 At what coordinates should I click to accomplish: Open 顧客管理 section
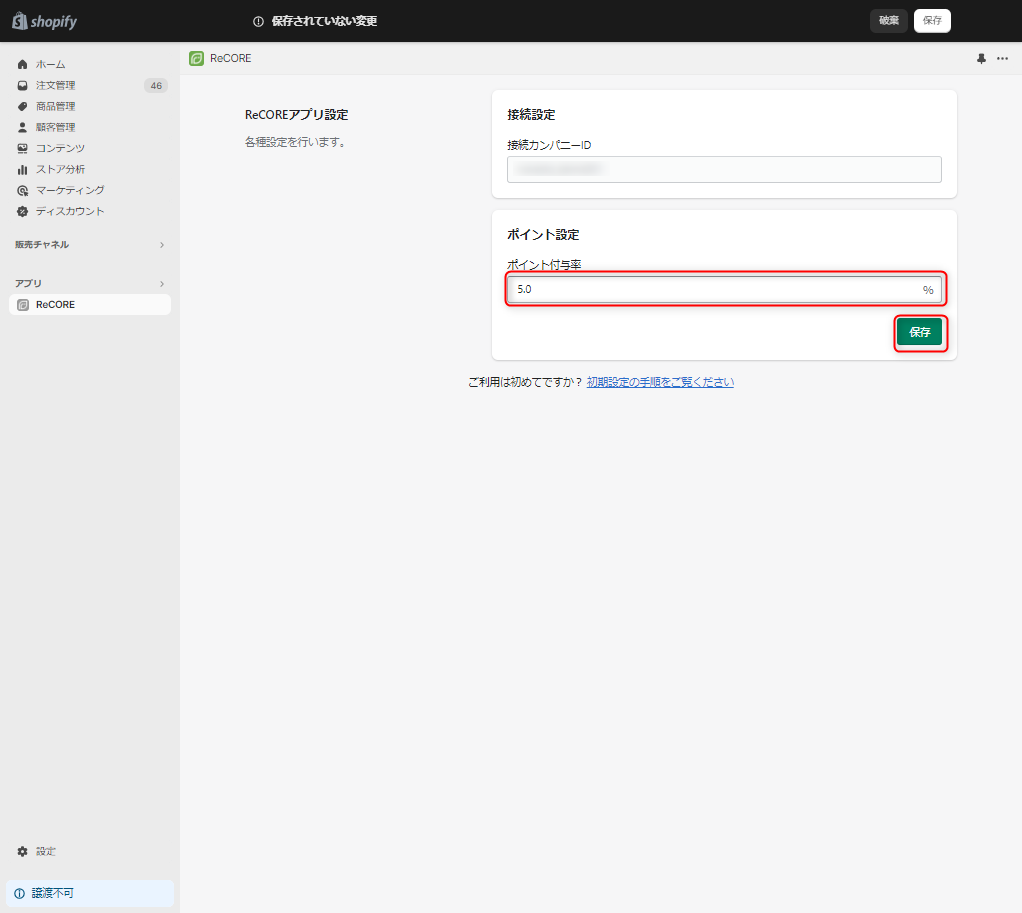tap(55, 127)
